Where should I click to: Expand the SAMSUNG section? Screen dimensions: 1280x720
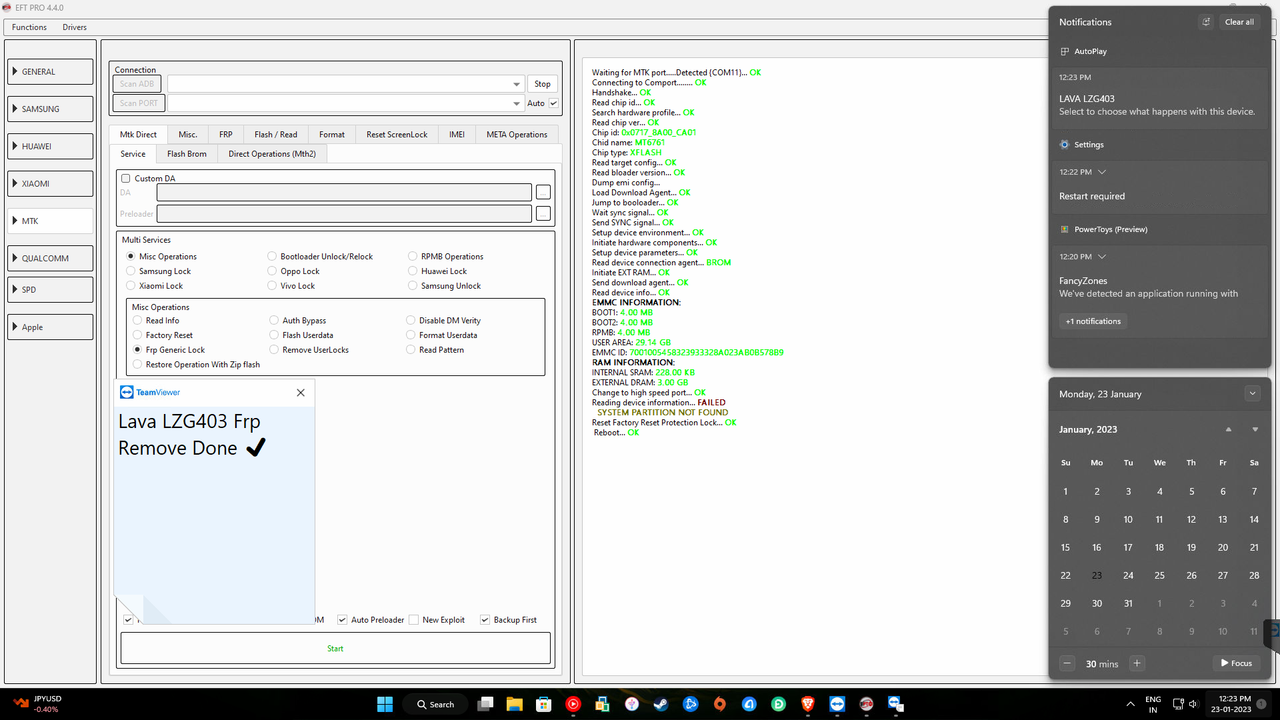50,109
